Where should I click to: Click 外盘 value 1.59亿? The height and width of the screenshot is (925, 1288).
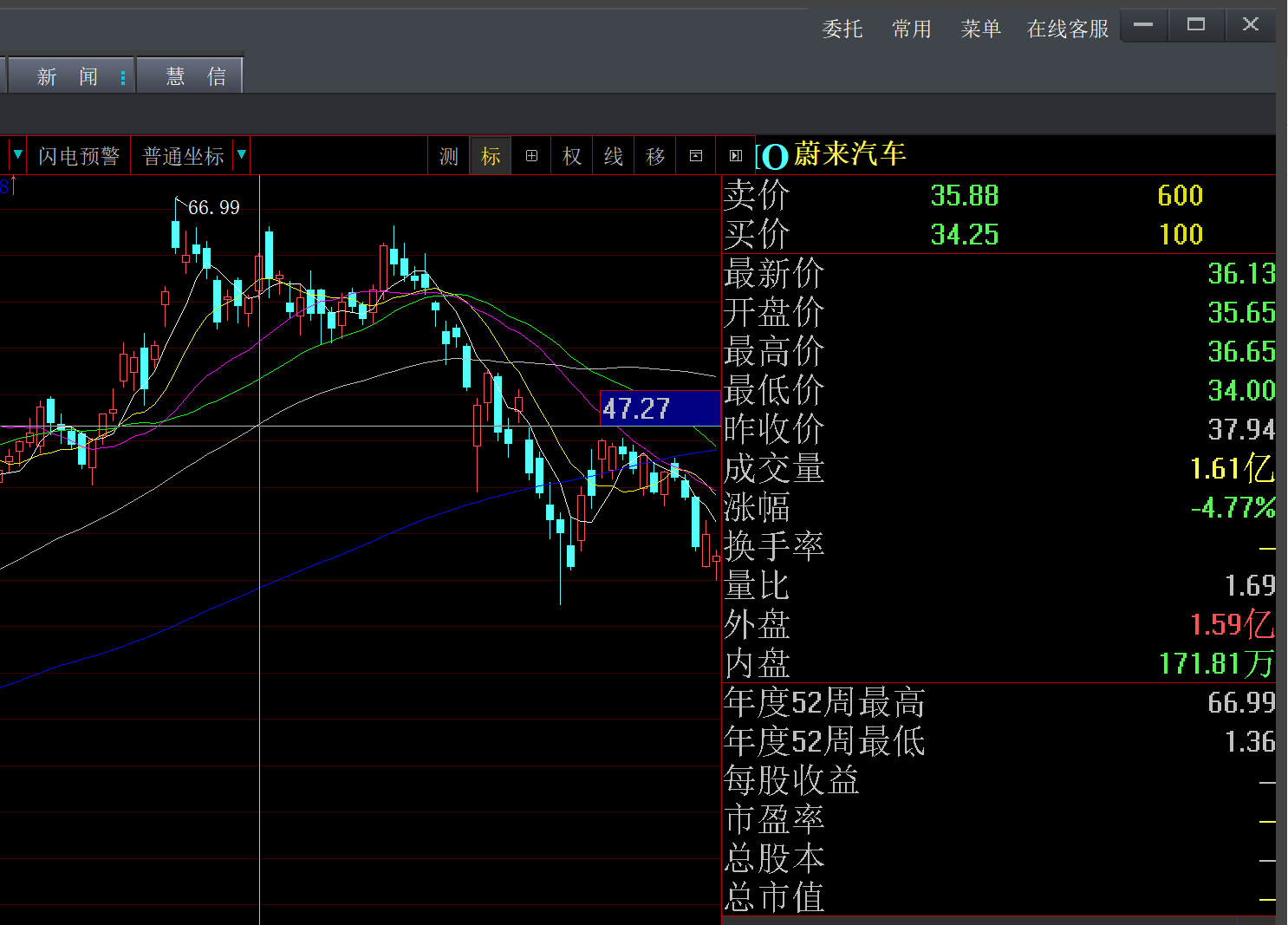pos(1233,625)
